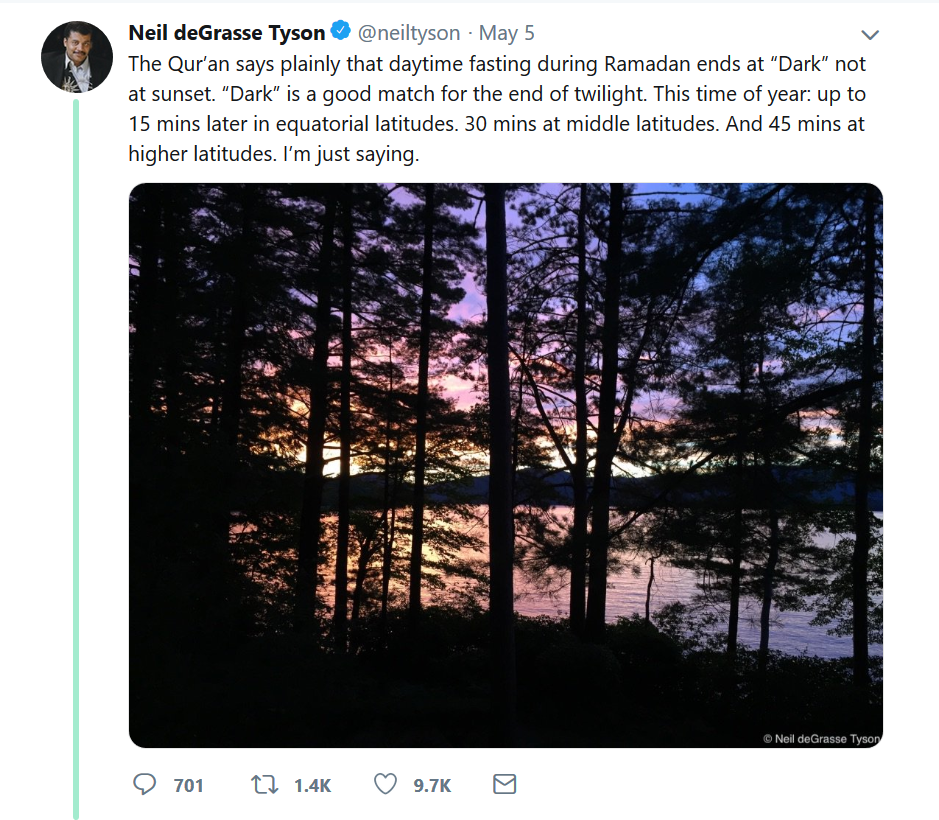Image resolution: width=939 pixels, height=820 pixels.
Task: Click the 701 replies count
Action: click(189, 785)
